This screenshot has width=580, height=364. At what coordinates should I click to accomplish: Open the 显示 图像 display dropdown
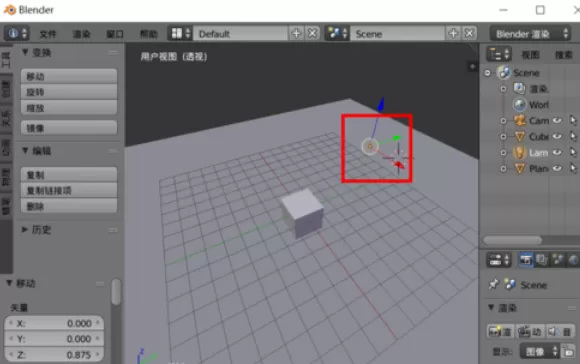point(540,351)
